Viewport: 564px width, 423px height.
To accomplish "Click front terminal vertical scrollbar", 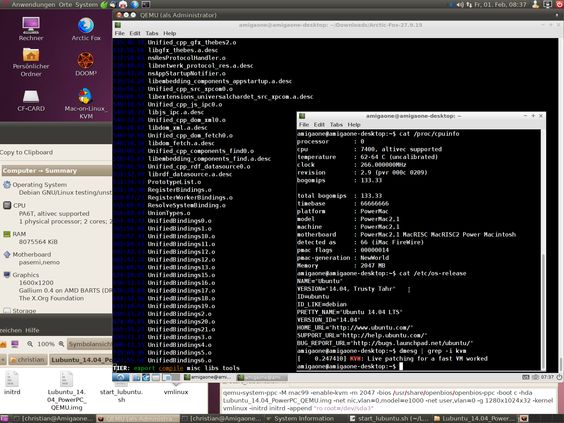I will pos(543,250).
